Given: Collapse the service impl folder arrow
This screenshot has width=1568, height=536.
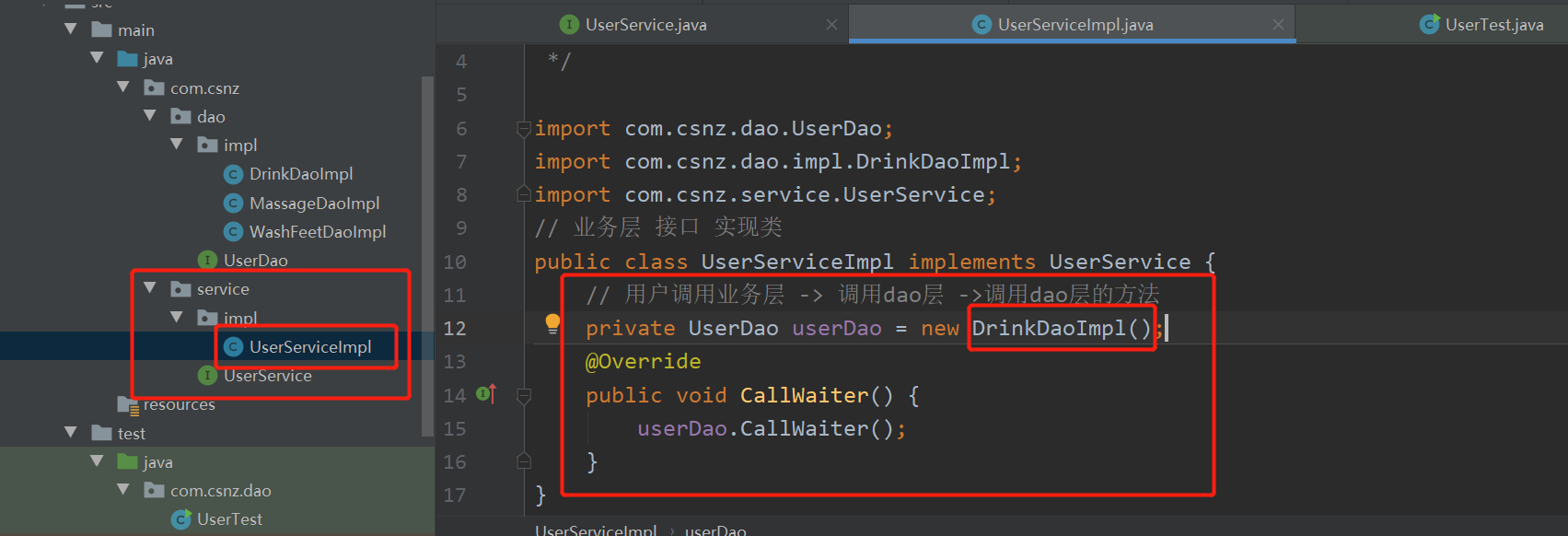Looking at the screenshot, I should tap(177, 317).
